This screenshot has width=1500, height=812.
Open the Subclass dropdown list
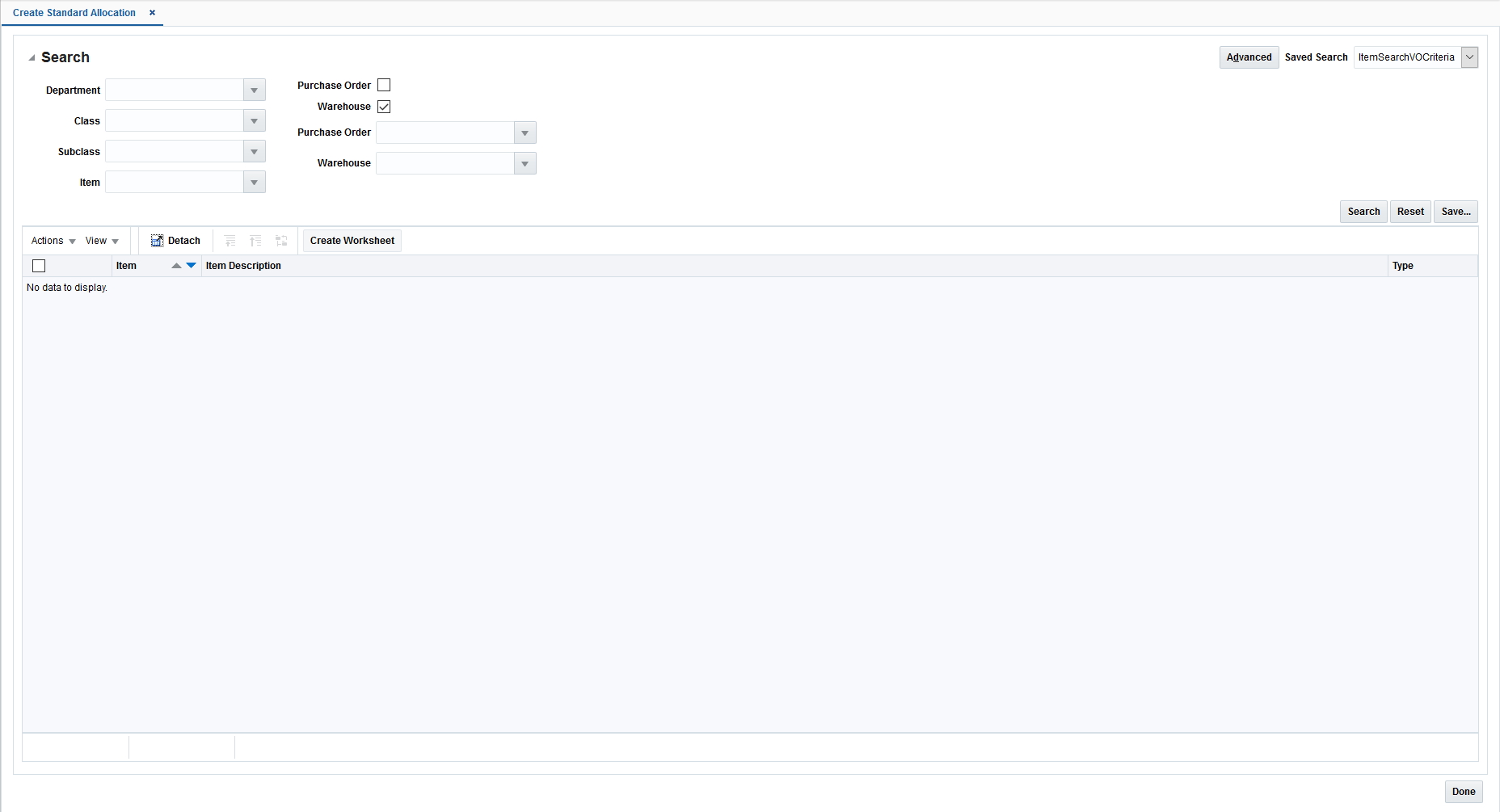coord(253,151)
